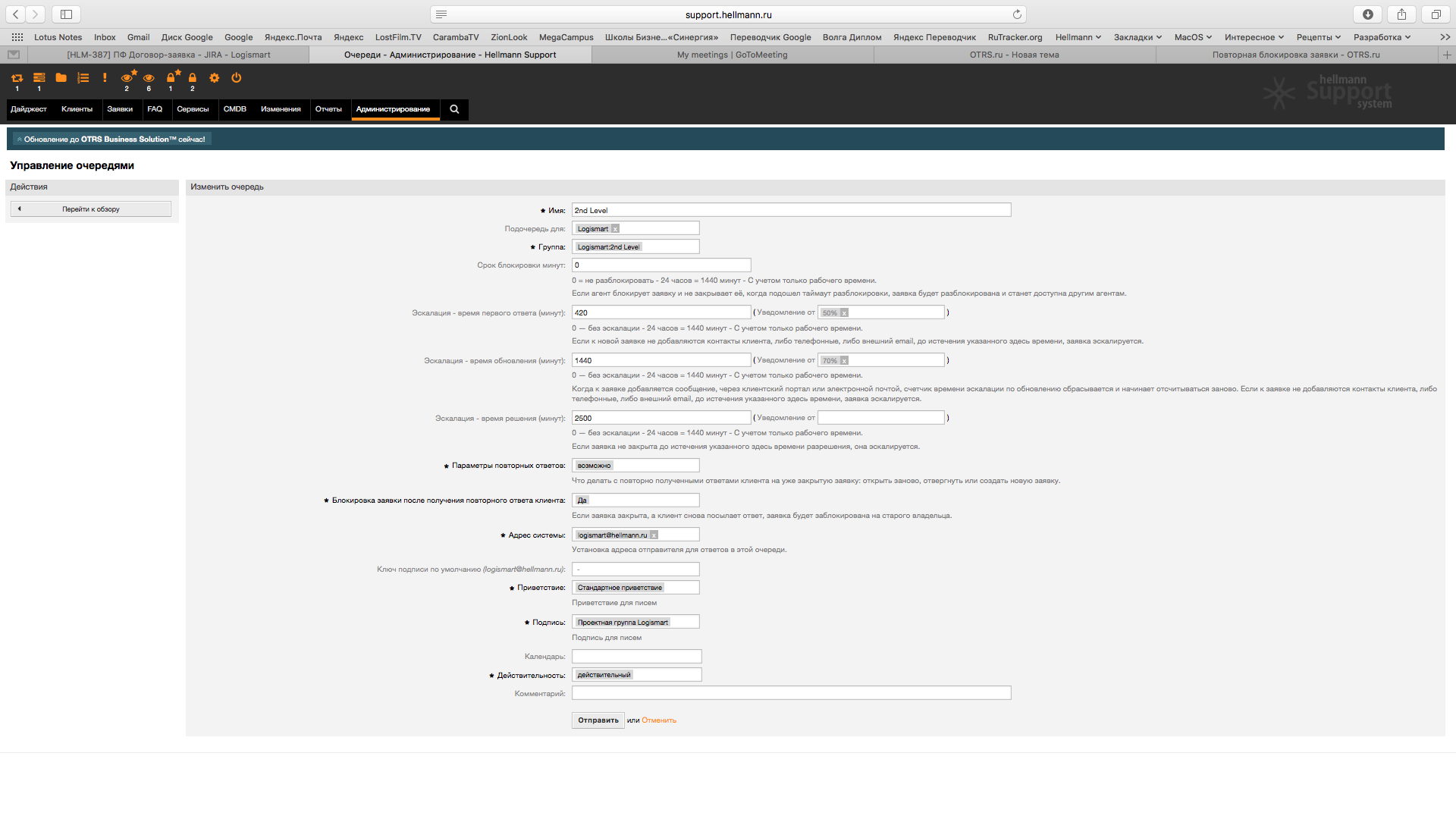Go forward with Safari forward arrow
Image resolution: width=1456 pixels, height=819 pixels.
pos(35,14)
